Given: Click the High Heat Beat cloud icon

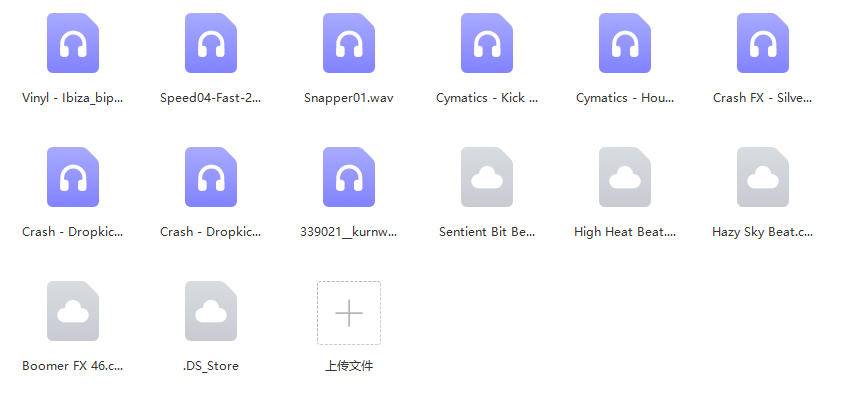Looking at the screenshot, I should [x=625, y=177].
